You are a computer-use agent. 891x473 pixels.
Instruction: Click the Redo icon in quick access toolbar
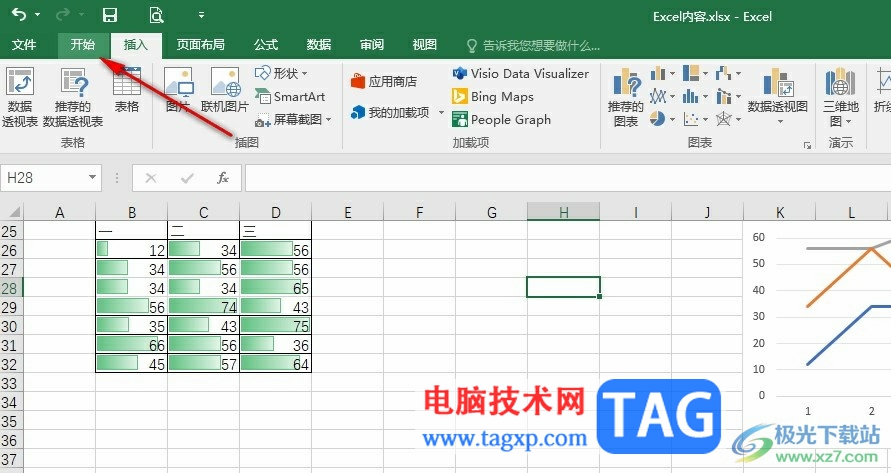(x=63, y=14)
